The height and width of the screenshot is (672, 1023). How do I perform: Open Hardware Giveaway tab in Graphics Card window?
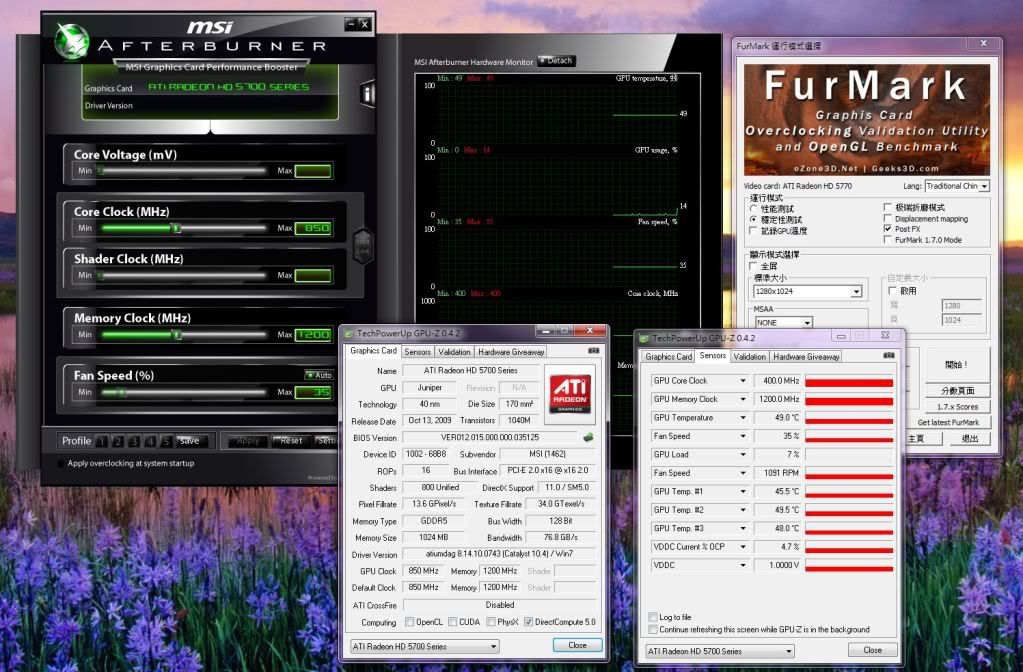(x=511, y=352)
